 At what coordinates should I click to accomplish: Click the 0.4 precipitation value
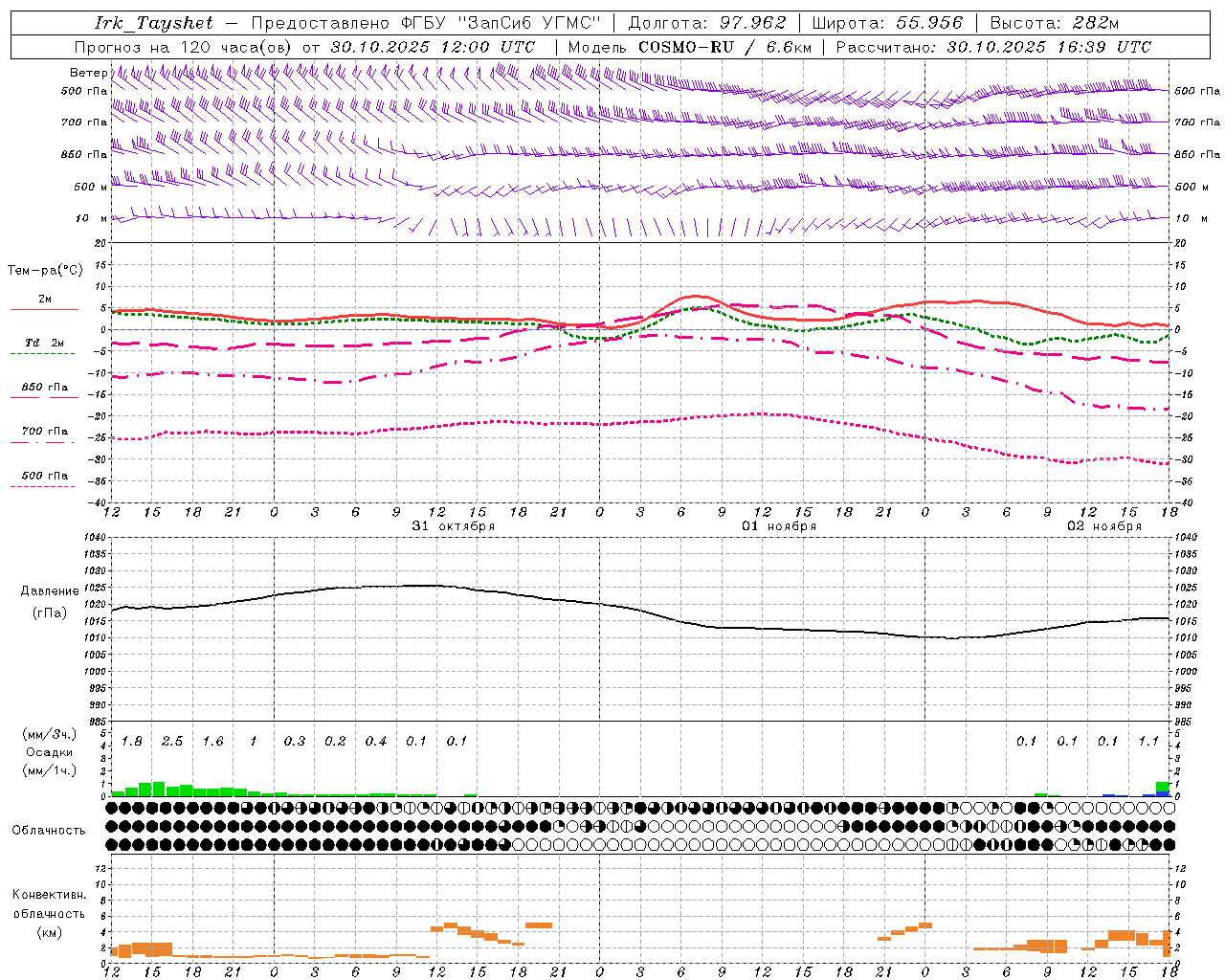pyautogui.click(x=376, y=742)
